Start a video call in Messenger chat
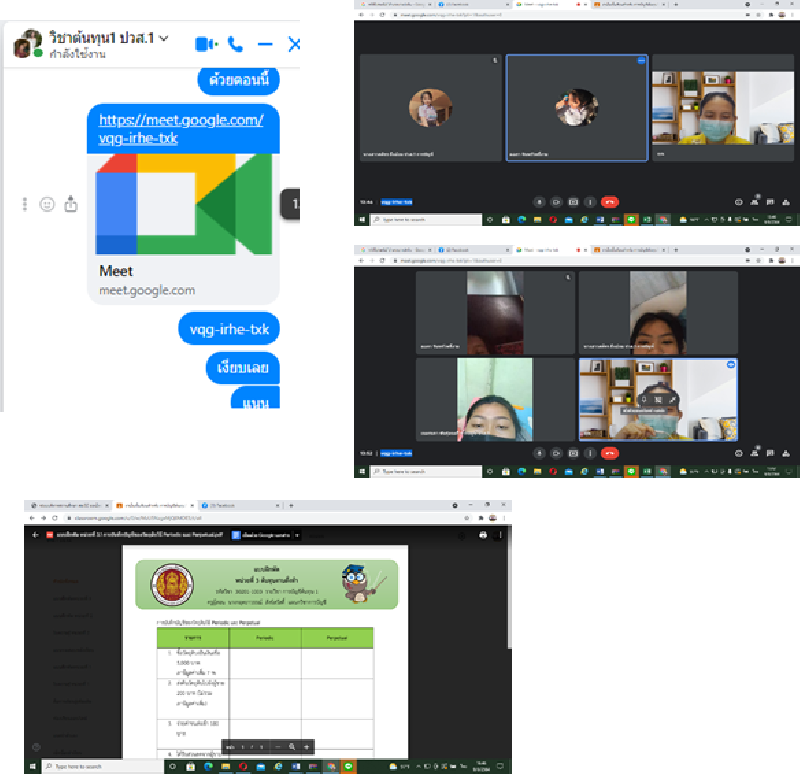This screenshot has width=800, height=774. pos(205,44)
